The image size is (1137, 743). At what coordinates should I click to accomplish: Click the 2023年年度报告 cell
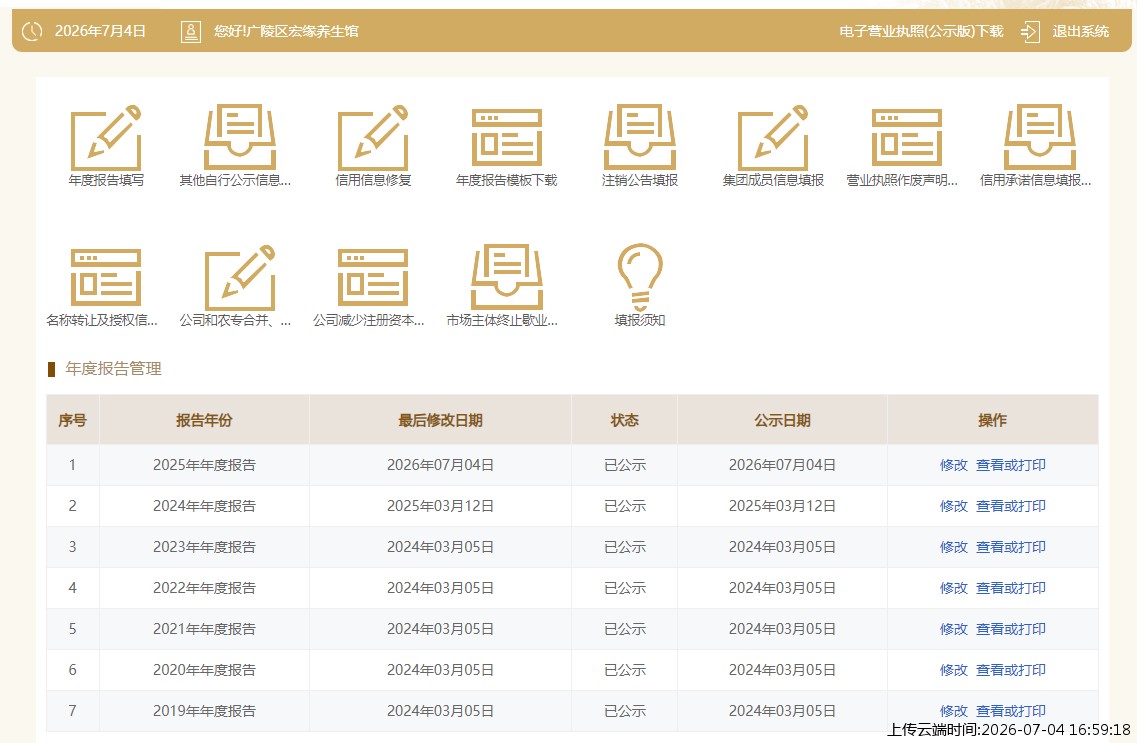click(x=204, y=547)
